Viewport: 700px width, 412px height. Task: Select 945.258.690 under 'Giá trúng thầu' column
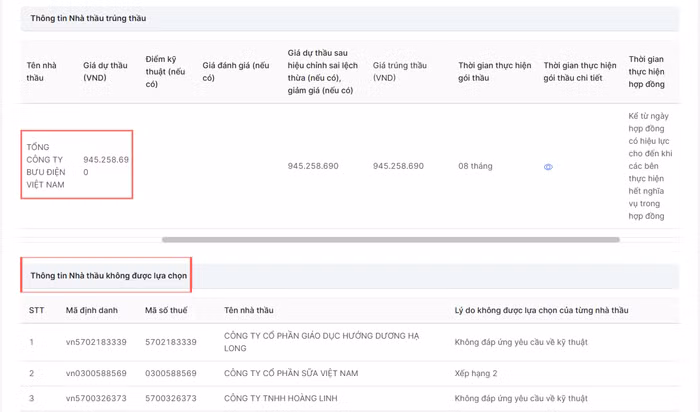point(398,166)
